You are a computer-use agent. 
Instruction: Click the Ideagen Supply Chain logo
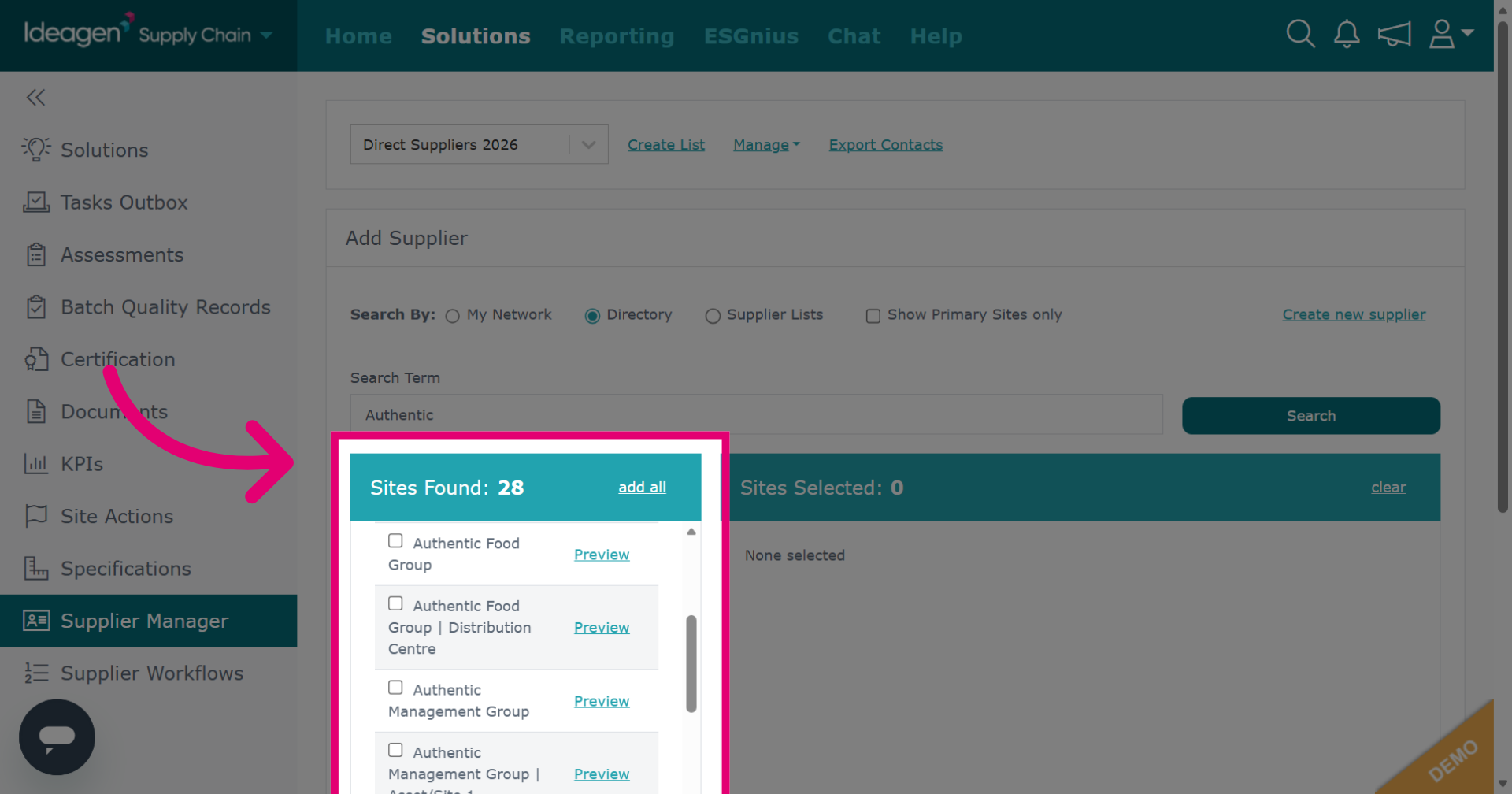(x=136, y=32)
